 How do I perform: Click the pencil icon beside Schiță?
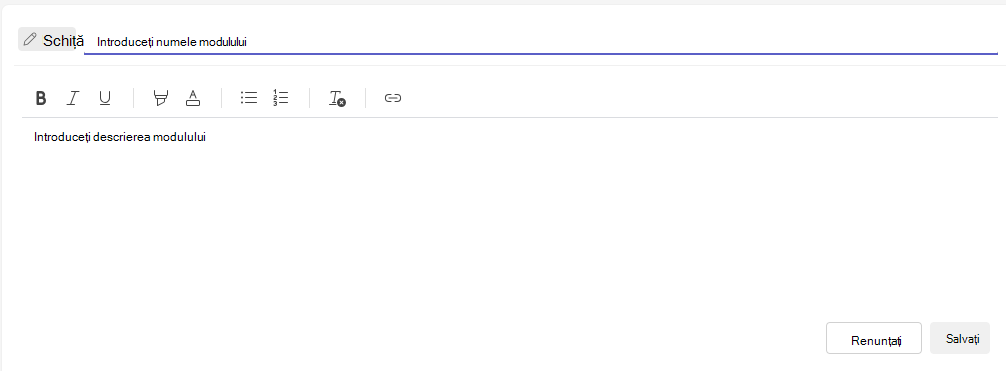tap(30, 40)
